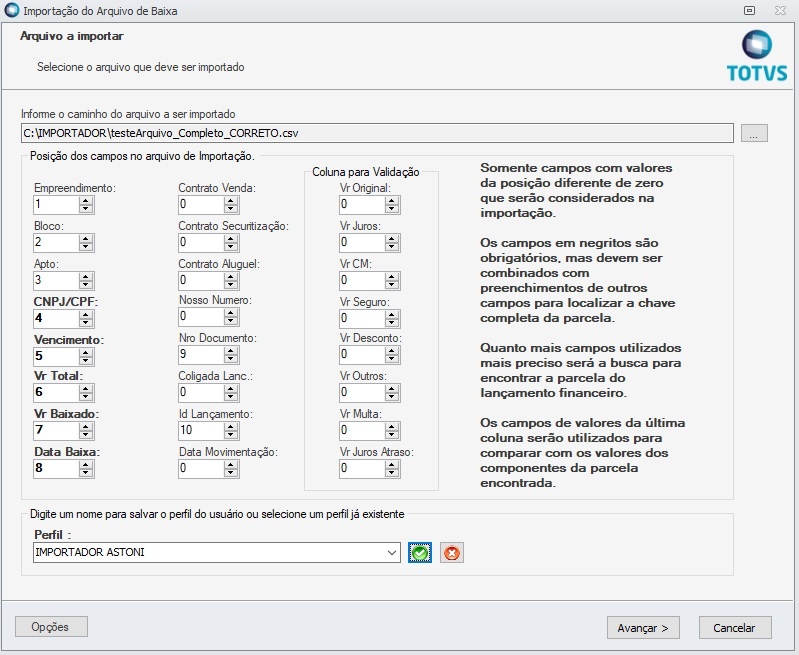Increase the Vr Desconto spinner value
The image size is (799, 655).
392,350
